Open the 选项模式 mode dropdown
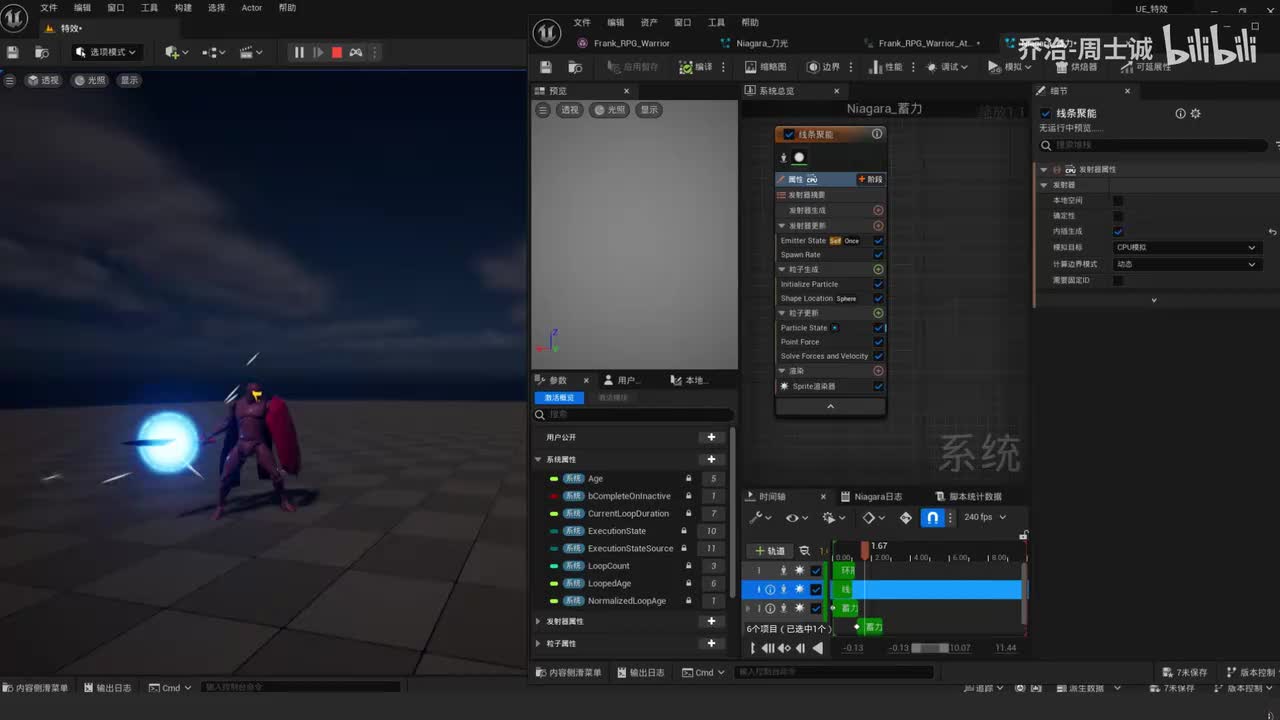Screen dimensions: 1280x720 106,52
